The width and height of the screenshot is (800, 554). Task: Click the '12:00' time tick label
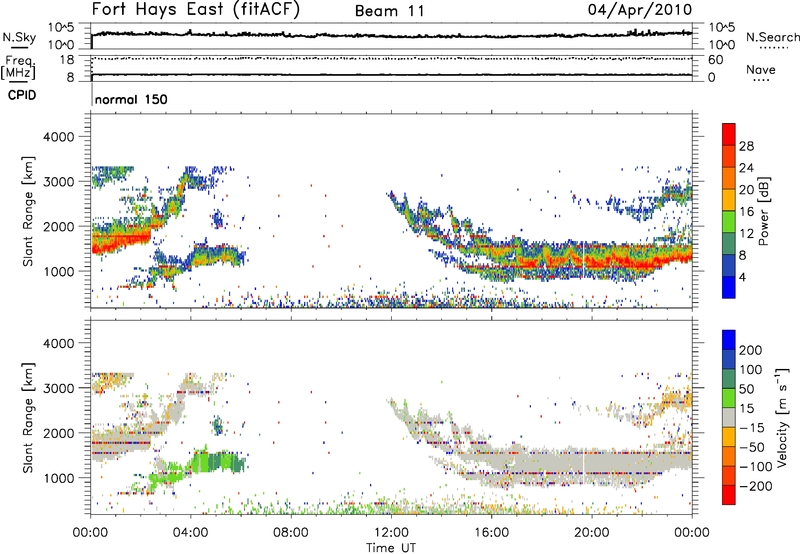tap(391, 533)
